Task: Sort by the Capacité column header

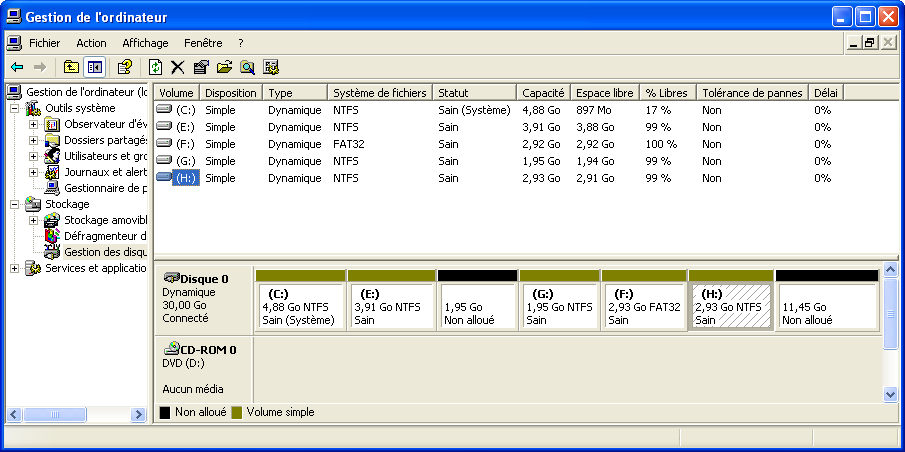Action: pos(543,93)
